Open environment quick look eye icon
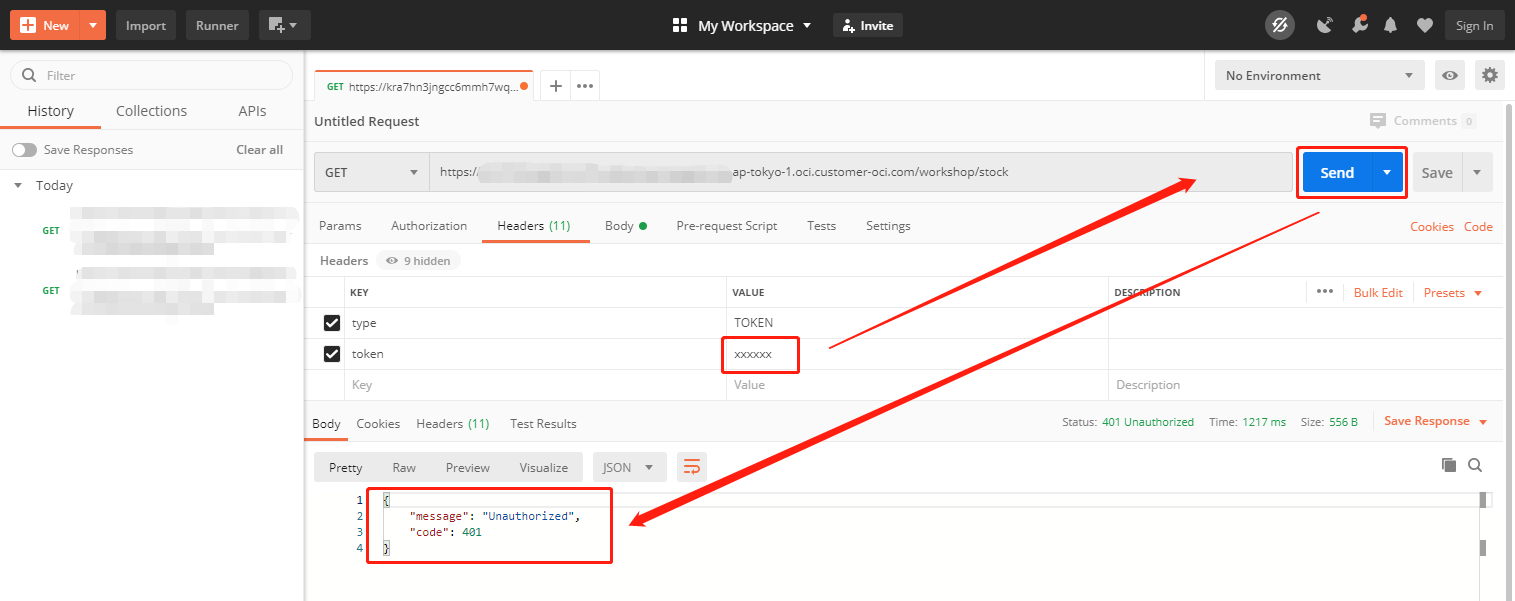1515x601 pixels. [1449, 75]
